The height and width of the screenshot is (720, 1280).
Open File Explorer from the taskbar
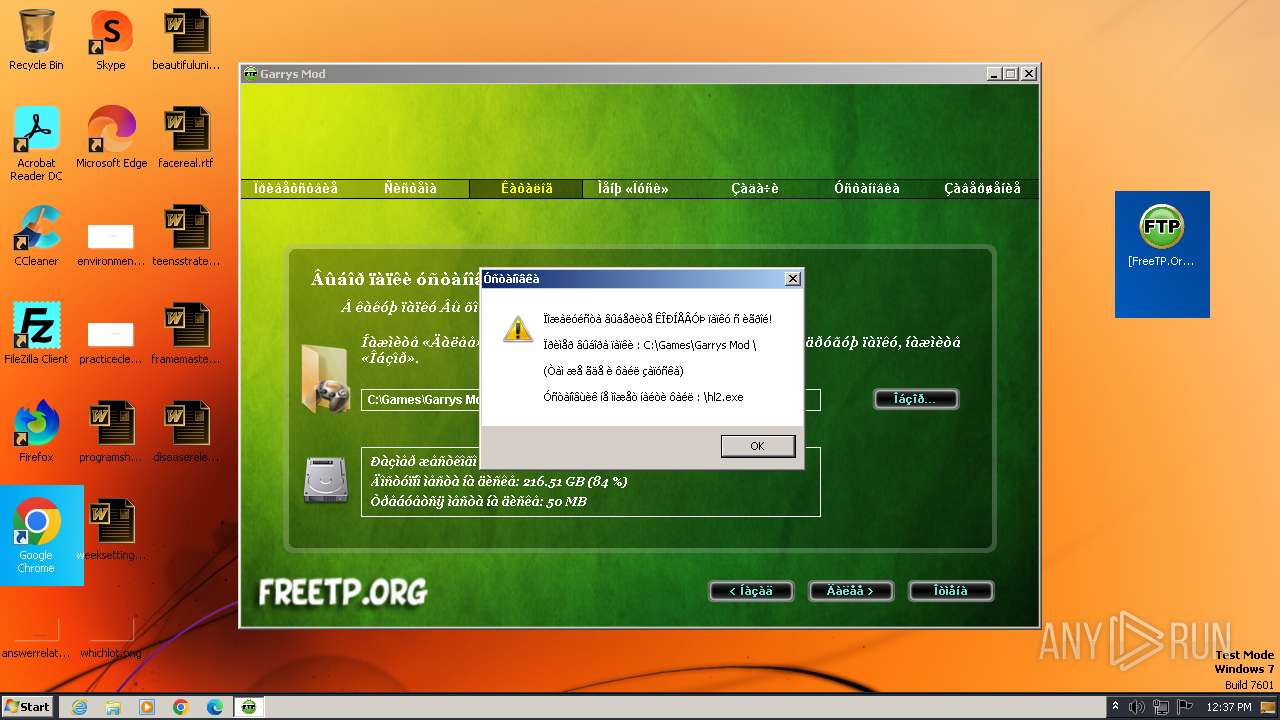tap(113, 707)
